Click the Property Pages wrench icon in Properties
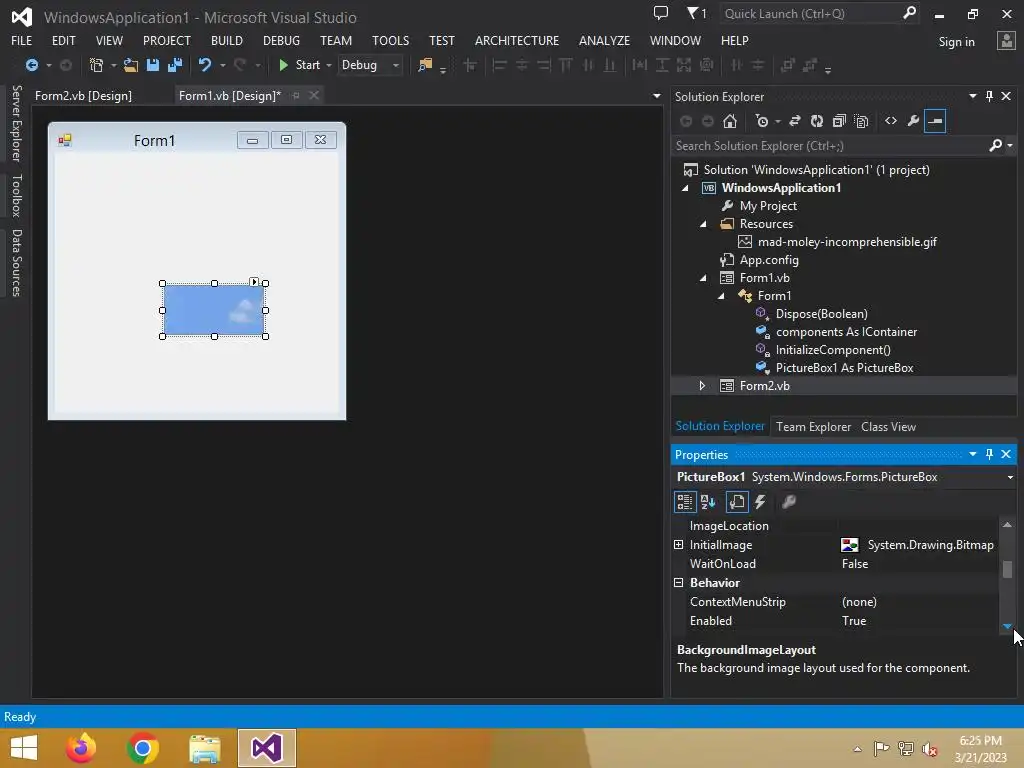Image resolution: width=1024 pixels, height=768 pixels. click(789, 502)
